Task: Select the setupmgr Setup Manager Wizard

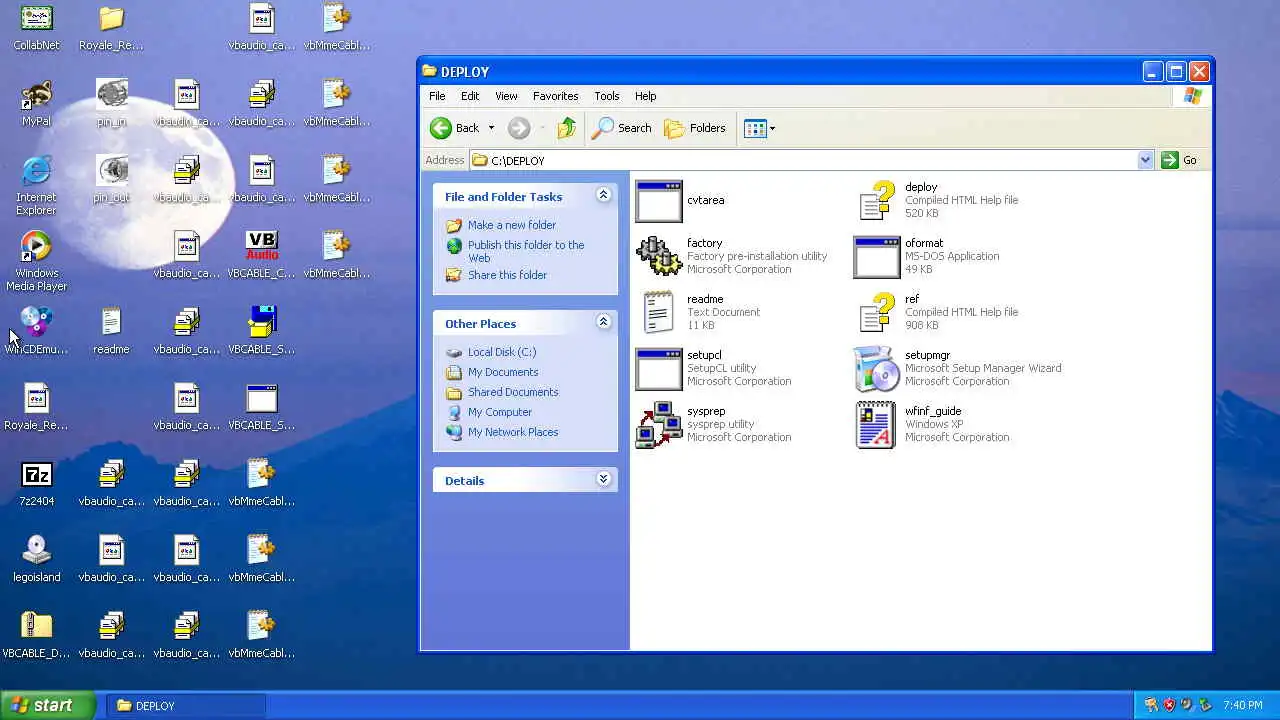Action: click(958, 368)
